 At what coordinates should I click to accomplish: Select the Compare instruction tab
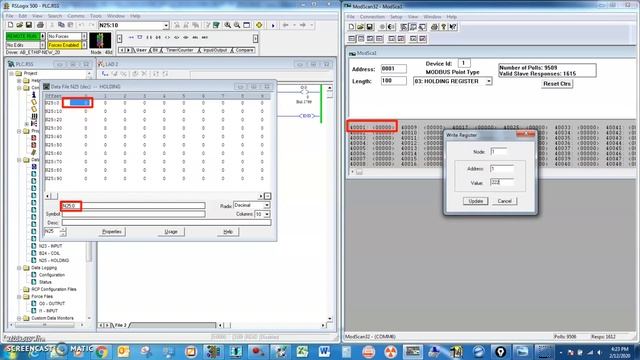[x=244, y=50]
